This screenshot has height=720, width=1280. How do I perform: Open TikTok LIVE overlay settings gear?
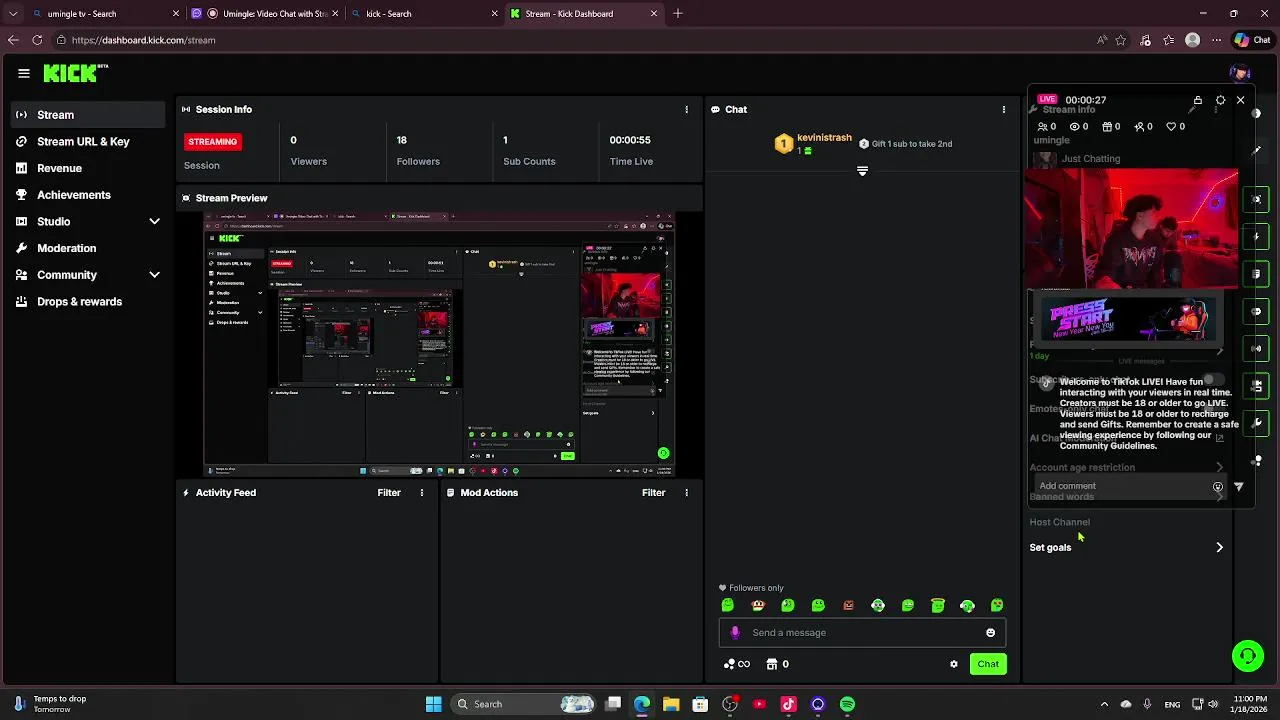[1220, 100]
